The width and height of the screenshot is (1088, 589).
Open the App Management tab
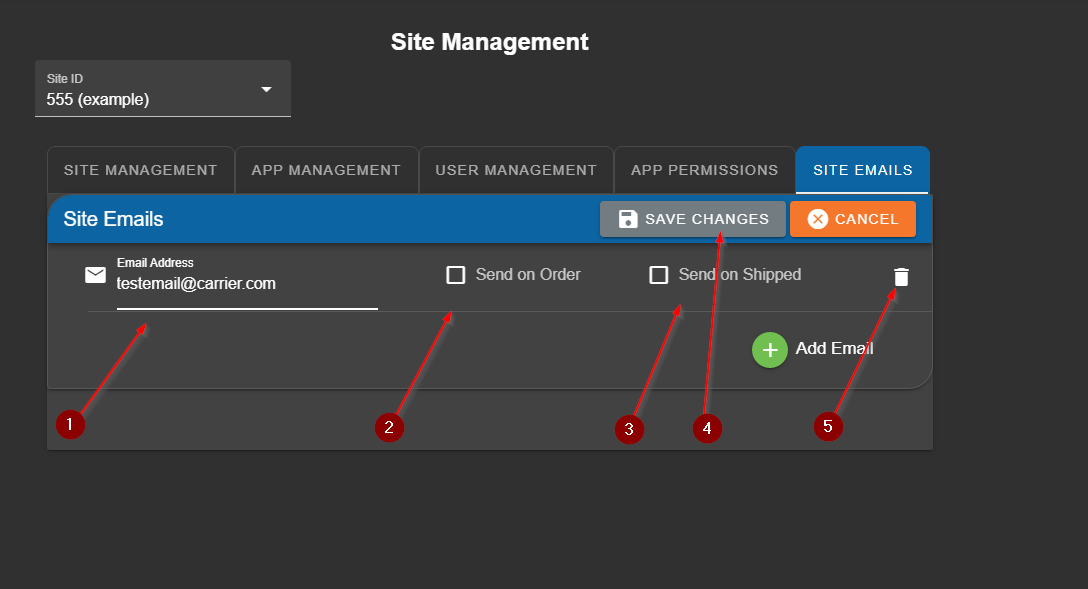326,170
